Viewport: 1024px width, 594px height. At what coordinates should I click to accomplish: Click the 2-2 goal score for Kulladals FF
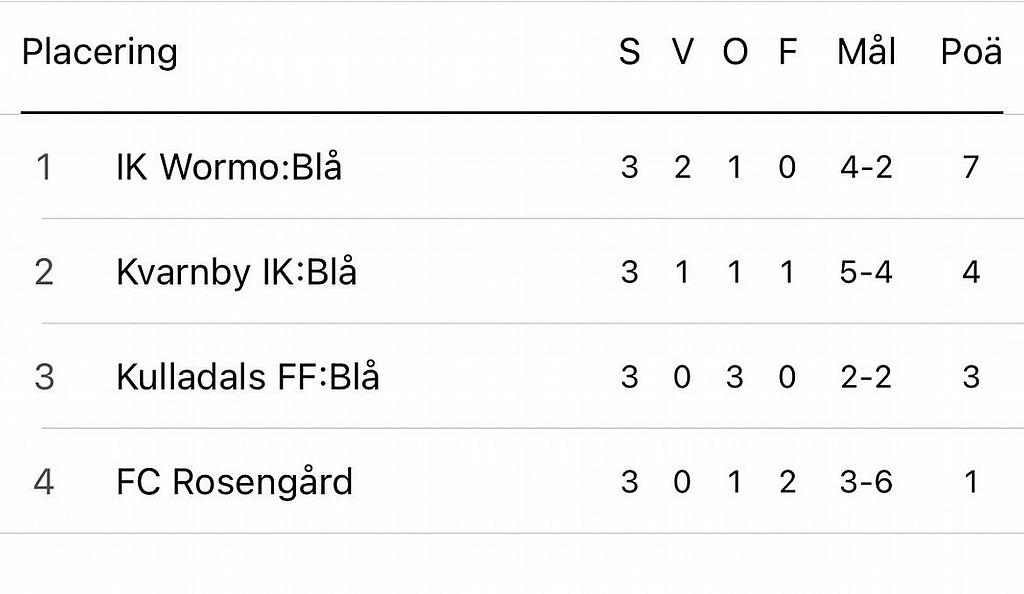coord(866,377)
